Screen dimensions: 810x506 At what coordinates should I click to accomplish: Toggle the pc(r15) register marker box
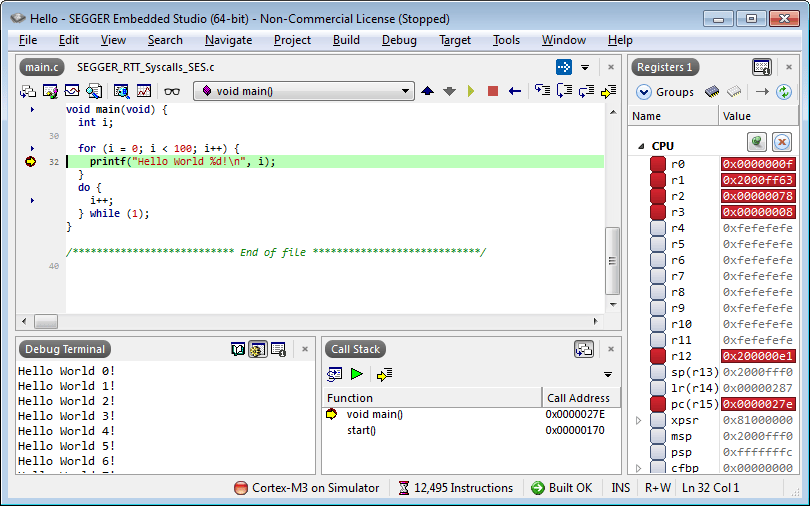pyautogui.click(x=658, y=404)
